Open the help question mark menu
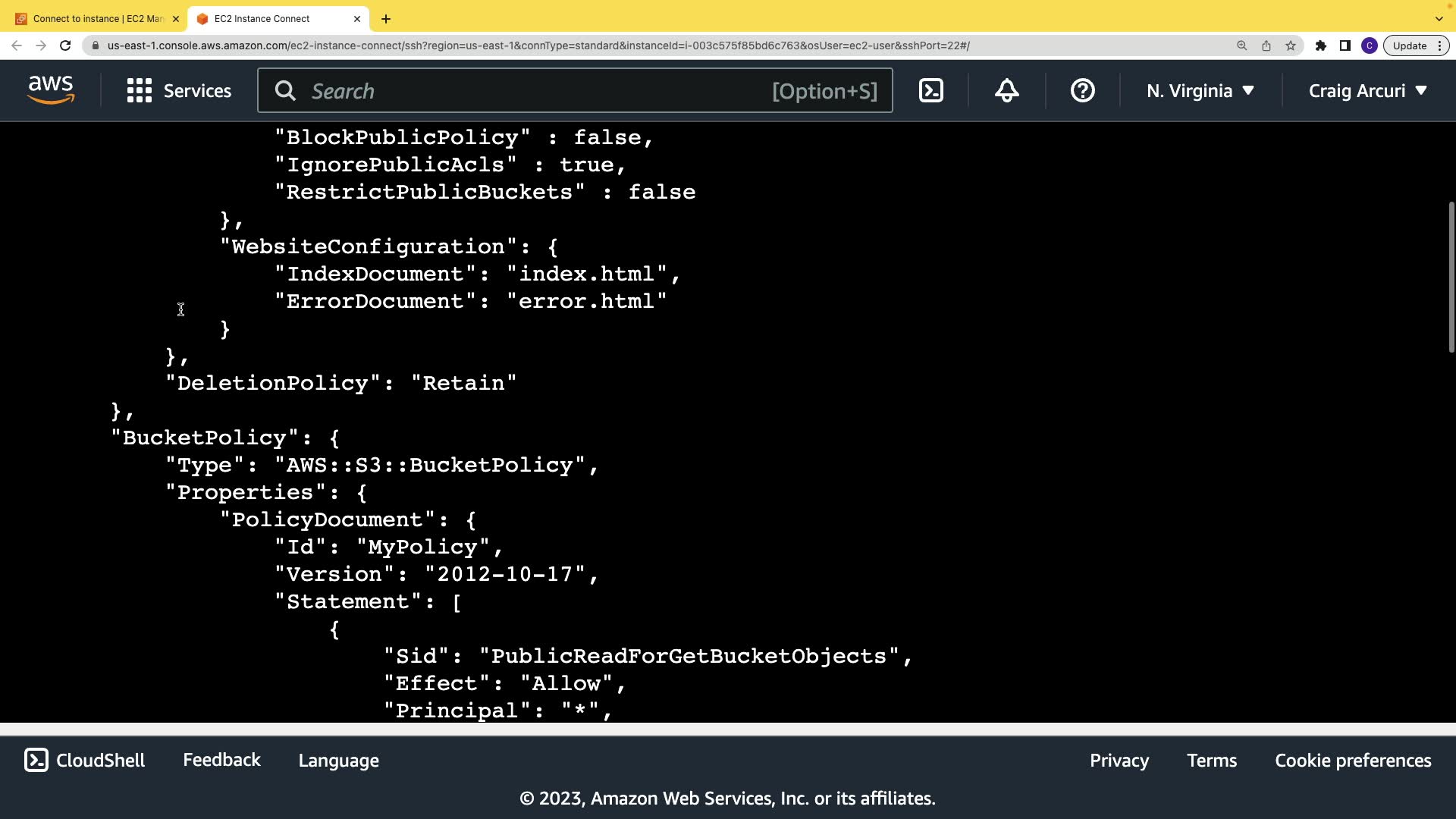Viewport: 1456px width, 819px height. 1082,91
